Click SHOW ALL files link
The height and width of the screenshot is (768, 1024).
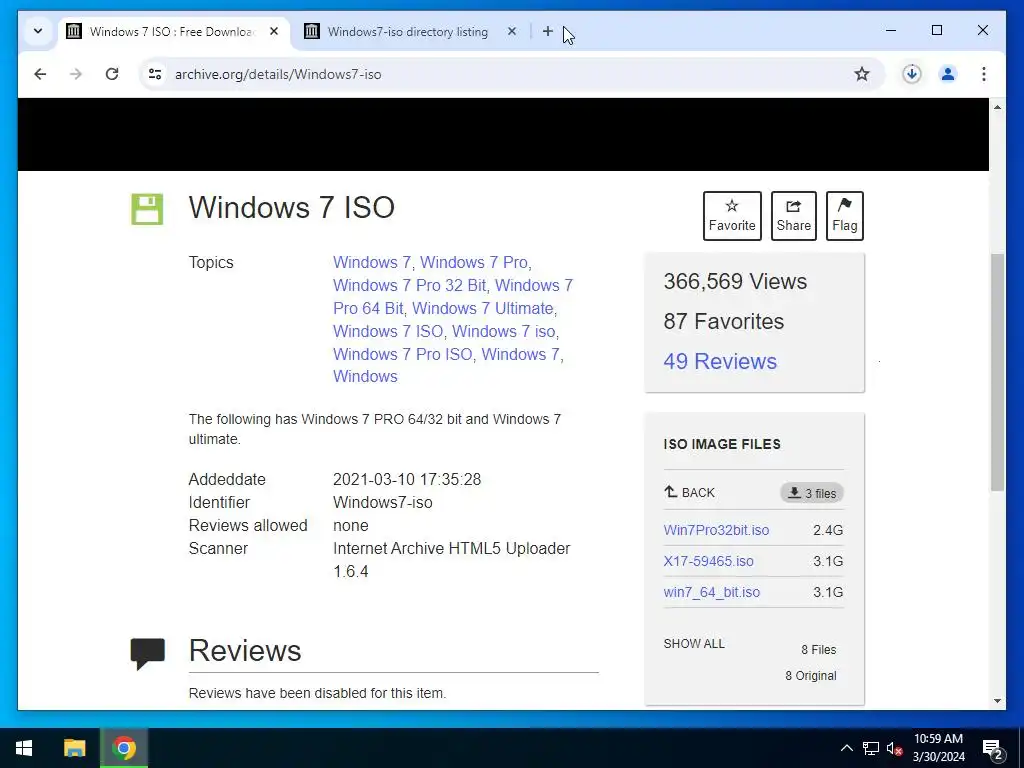click(x=694, y=643)
